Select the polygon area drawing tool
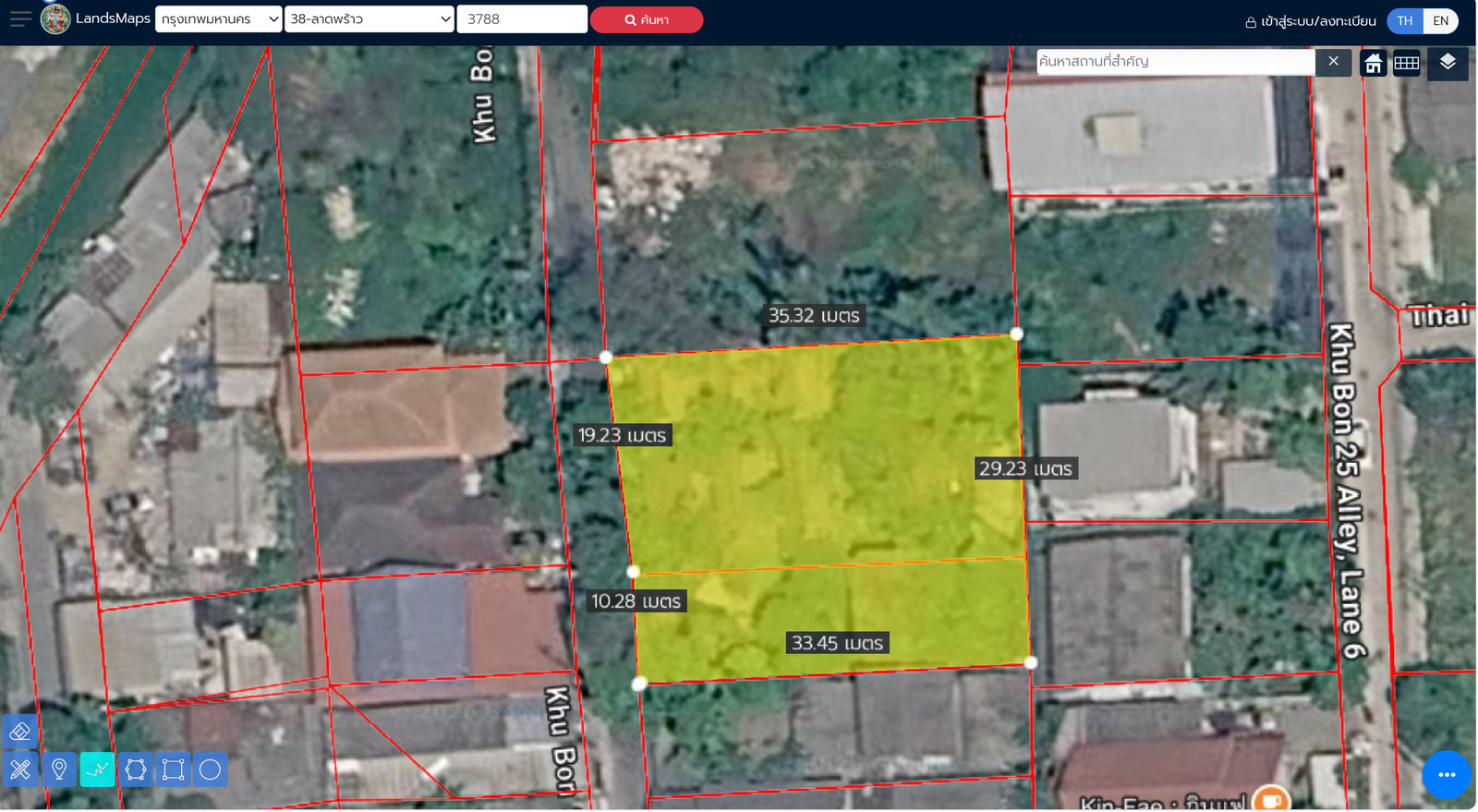The image size is (1478, 812). click(135, 770)
